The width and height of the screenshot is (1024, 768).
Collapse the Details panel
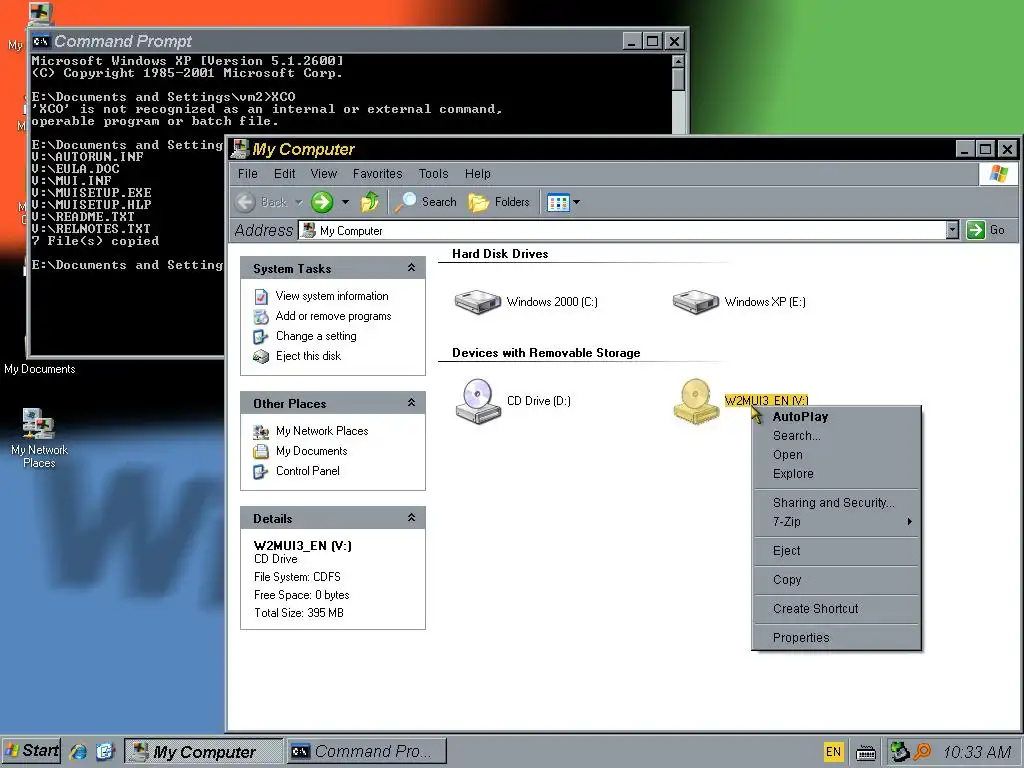click(x=411, y=518)
